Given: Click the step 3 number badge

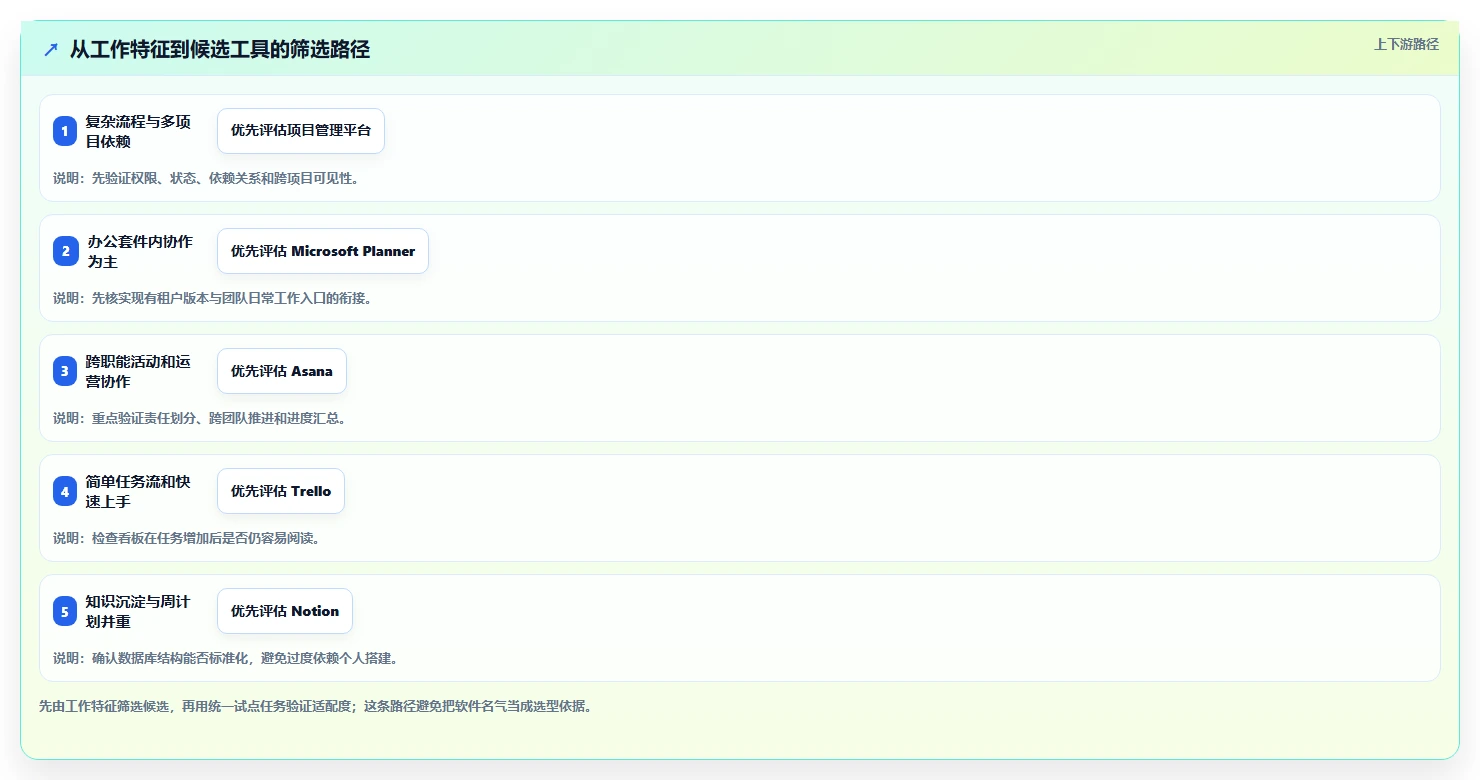Looking at the screenshot, I should 65,371.
